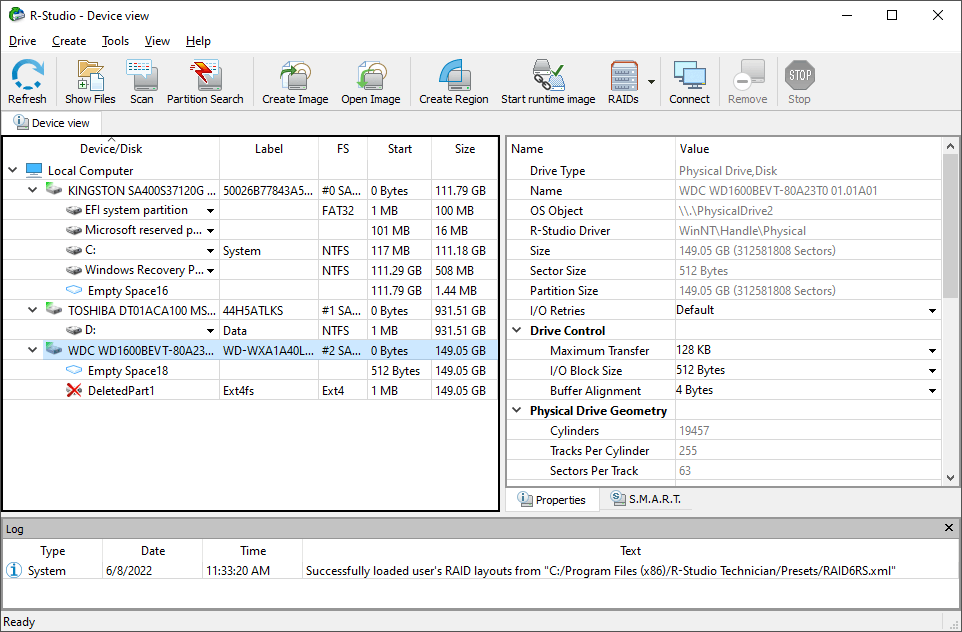Open the Maximum Transfer dropdown

pos(933,351)
